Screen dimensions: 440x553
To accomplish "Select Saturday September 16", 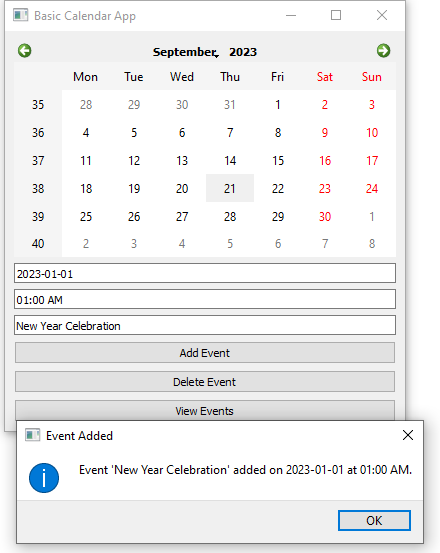I will click(x=325, y=160).
